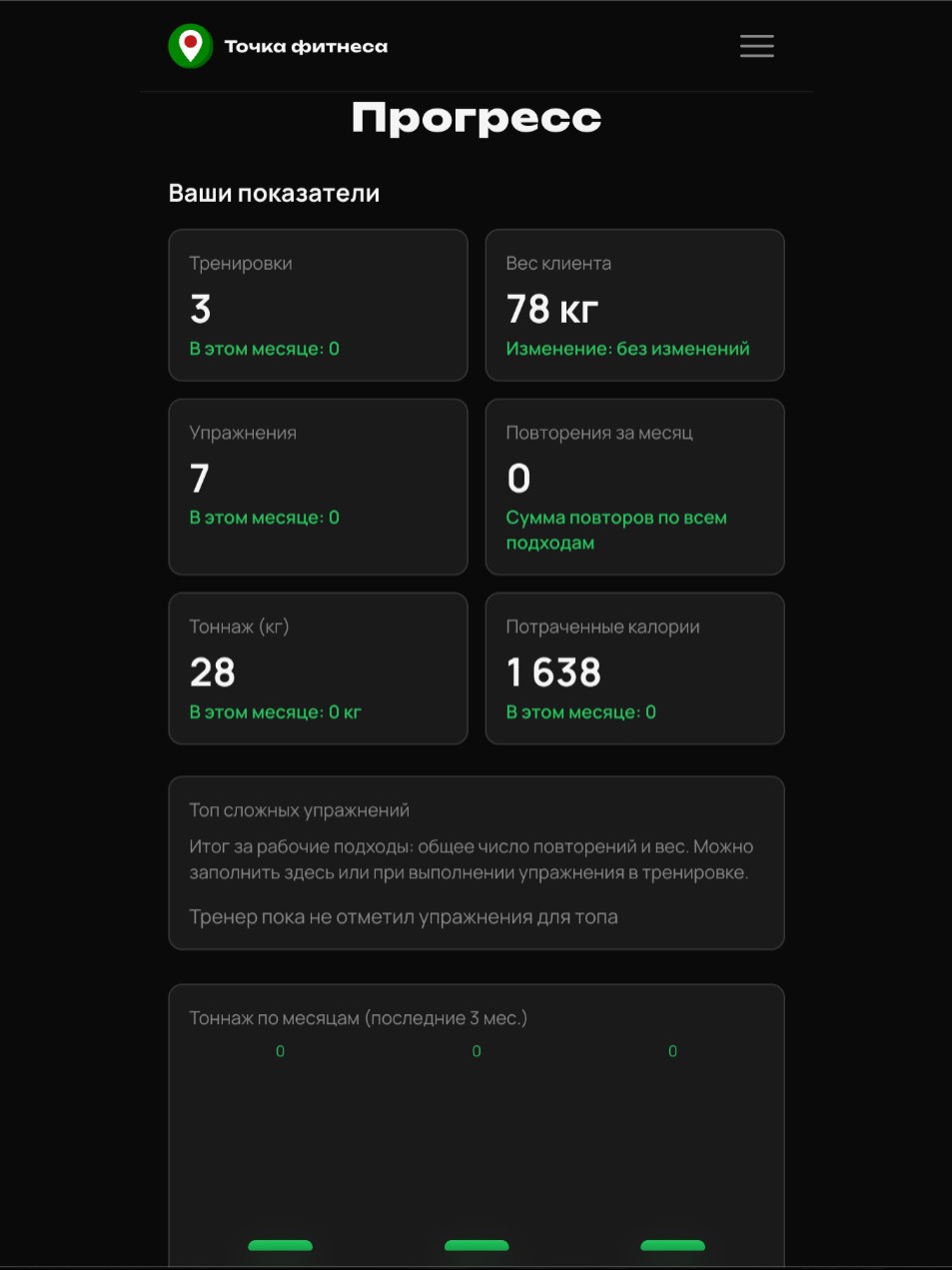Click the 78 кг weight value
The width and height of the screenshot is (952, 1270).
point(552,309)
